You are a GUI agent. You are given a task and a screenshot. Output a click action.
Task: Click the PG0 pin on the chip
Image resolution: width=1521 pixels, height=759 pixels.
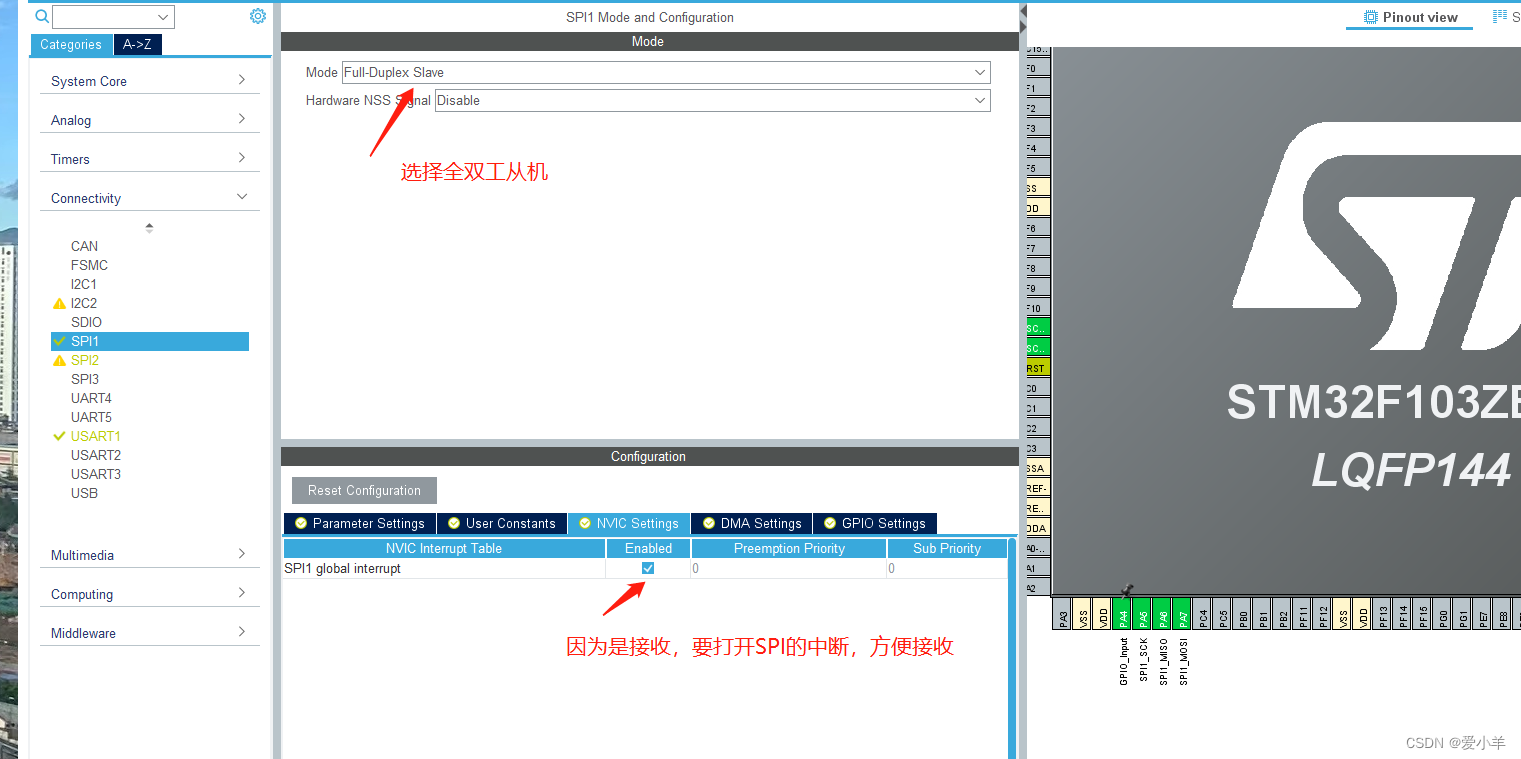(x=1443, y=614)
